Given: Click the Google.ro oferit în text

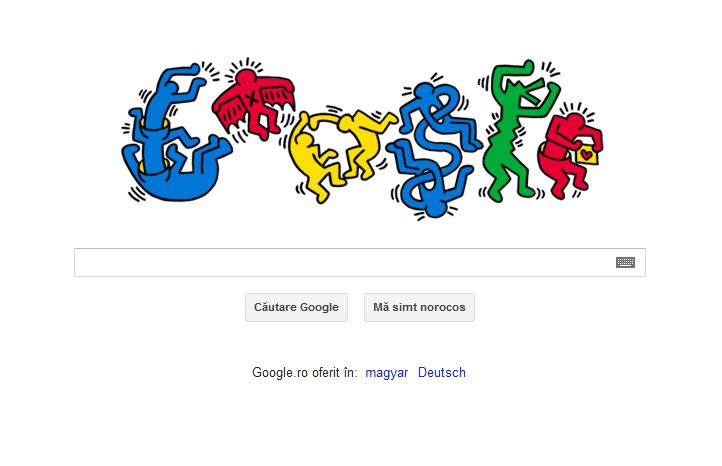Looking at the screenshot, I should (304, 372).
